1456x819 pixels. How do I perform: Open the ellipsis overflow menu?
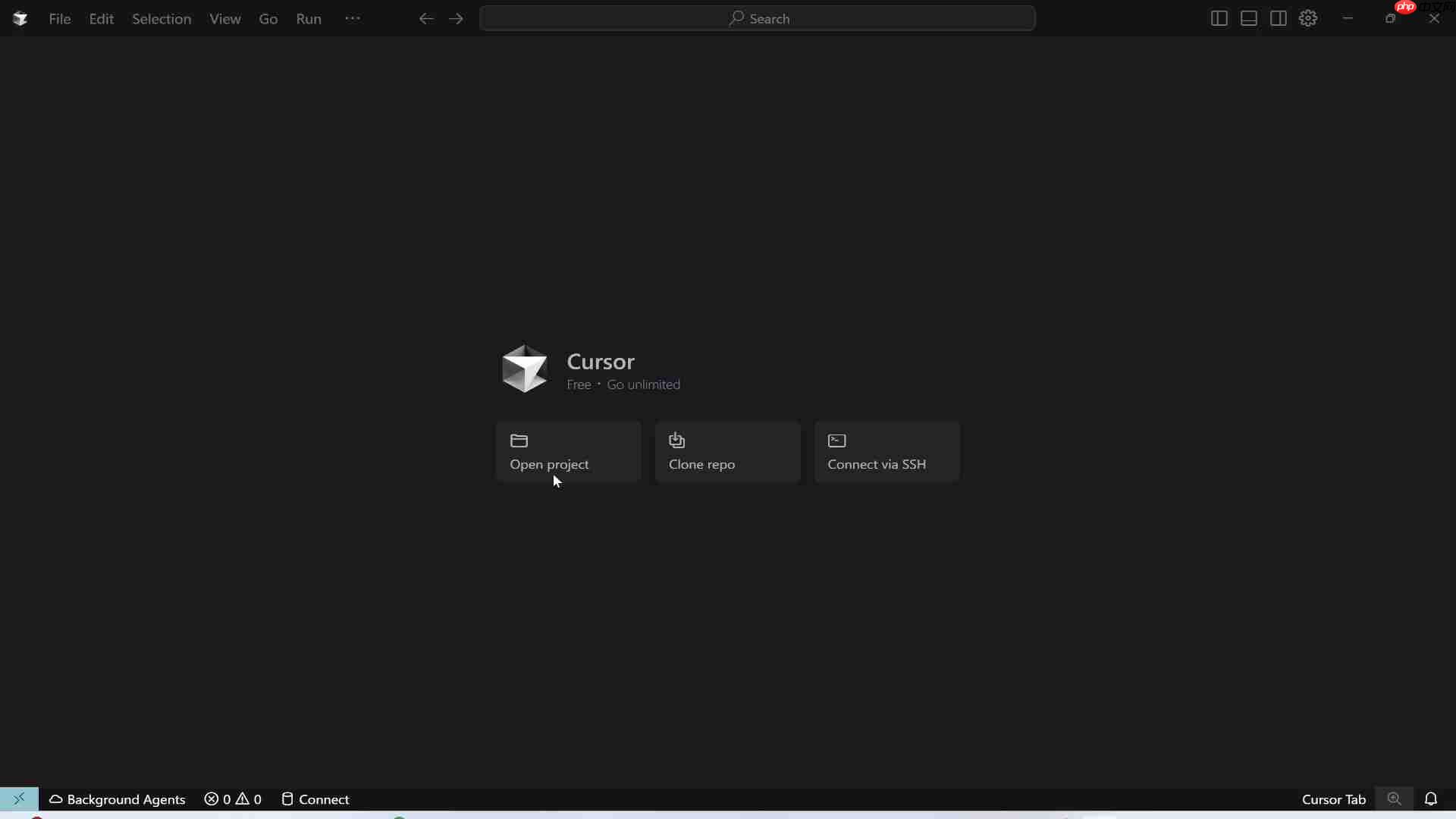(352, 18)
